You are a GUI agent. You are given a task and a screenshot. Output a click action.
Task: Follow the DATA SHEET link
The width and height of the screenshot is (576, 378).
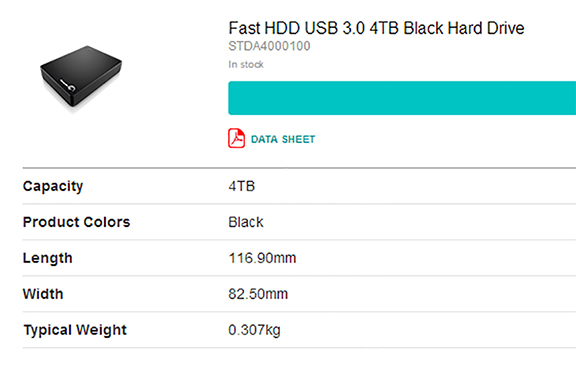tap(283, 139)
